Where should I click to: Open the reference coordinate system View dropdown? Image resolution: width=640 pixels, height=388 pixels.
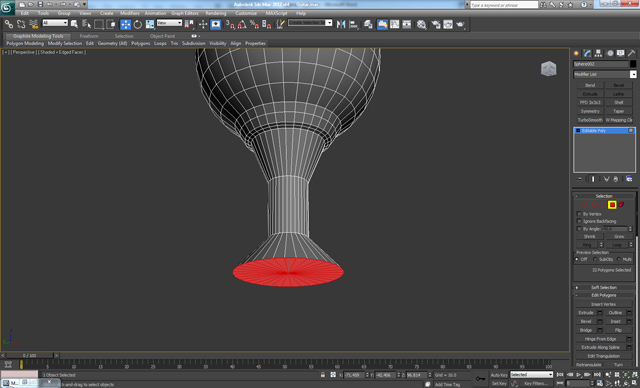click(x=169, y=23)
